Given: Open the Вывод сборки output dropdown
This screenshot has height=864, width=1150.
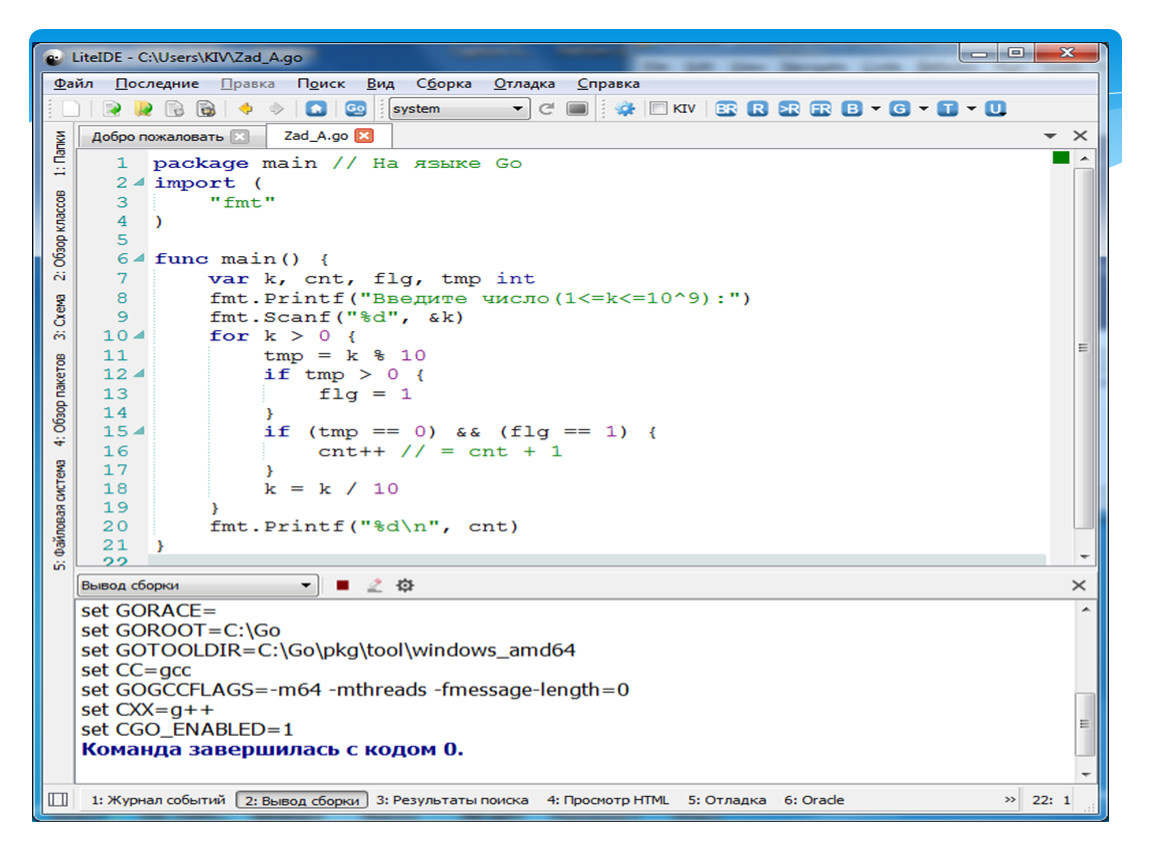Looking at the screenshot, I should pyautogui.click(x=198, y=585).
